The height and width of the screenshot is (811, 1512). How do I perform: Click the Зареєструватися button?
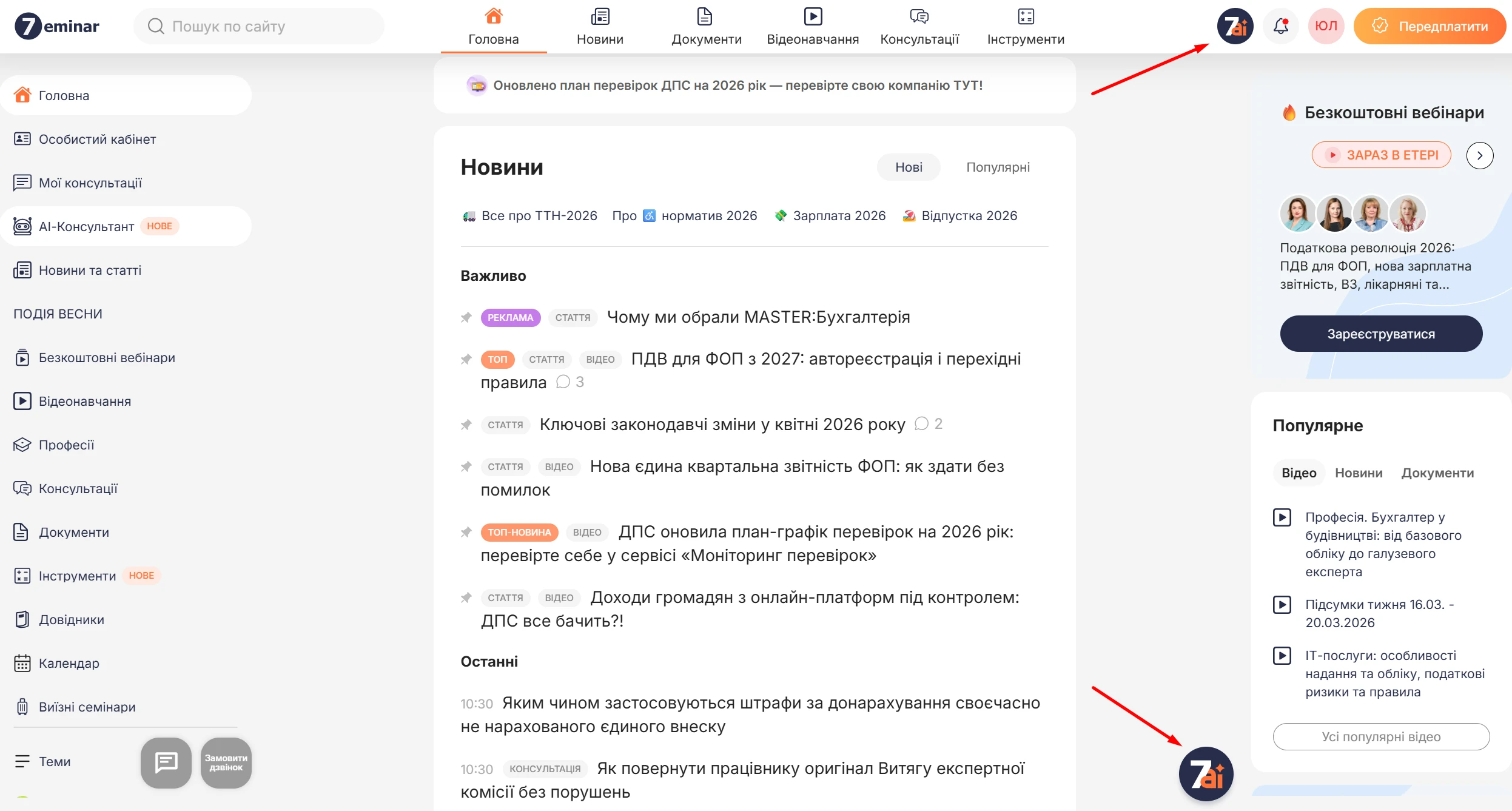[x=1381, y=334]
